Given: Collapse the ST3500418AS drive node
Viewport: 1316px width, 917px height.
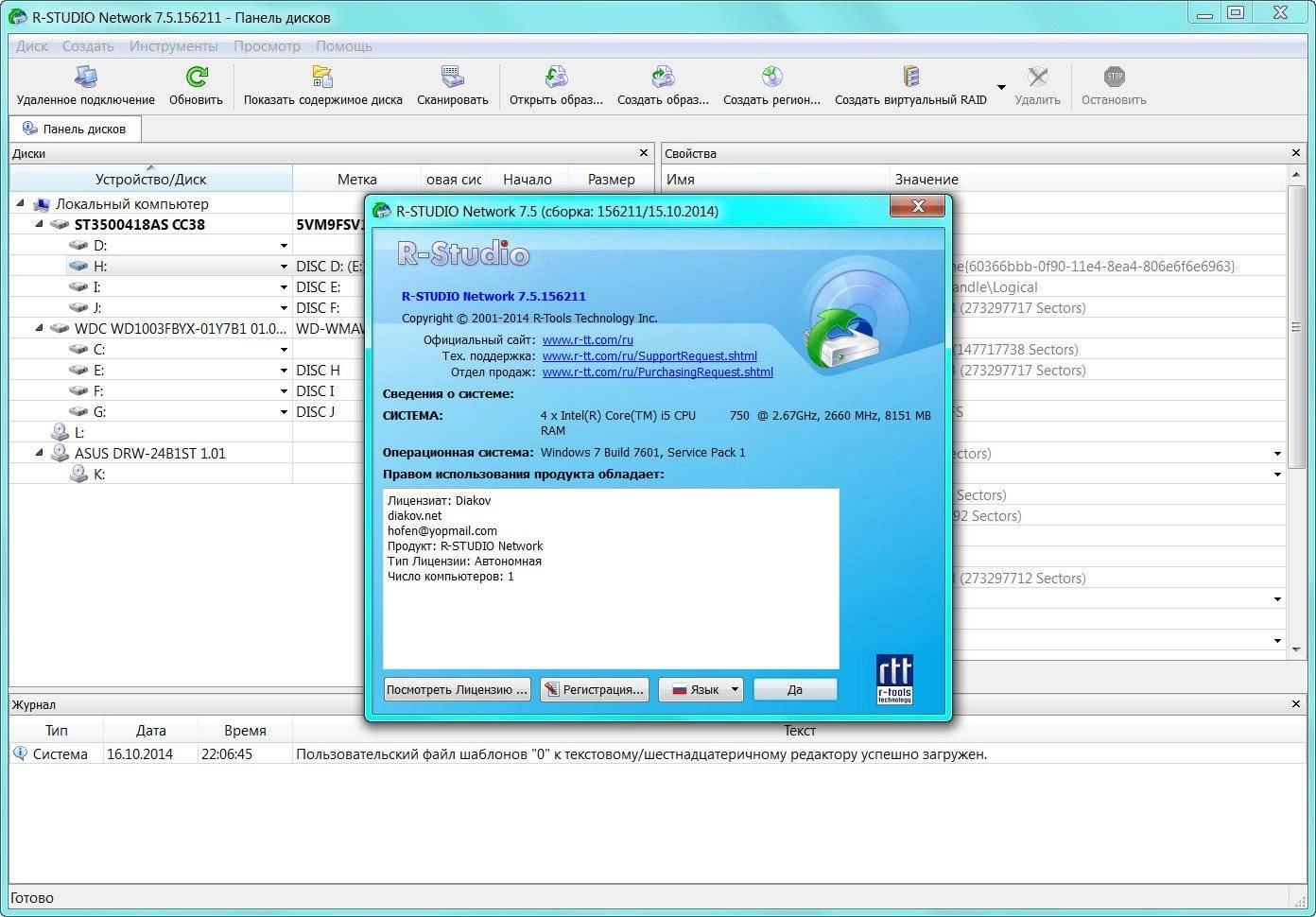Looking at the screenshot, I should pyautogui.click(x=40, y=224).
